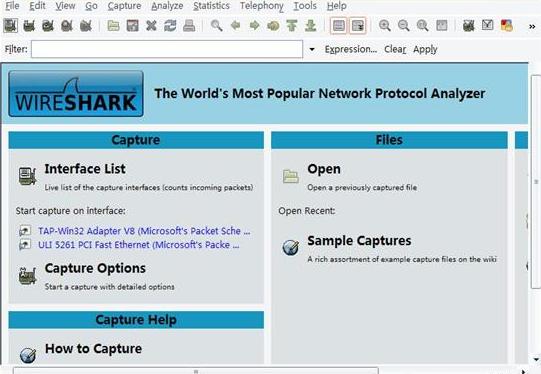This screenshot has height=374, width=541.
Task: Open a capture file toolbar folder icon
Action: coord(113,26)
